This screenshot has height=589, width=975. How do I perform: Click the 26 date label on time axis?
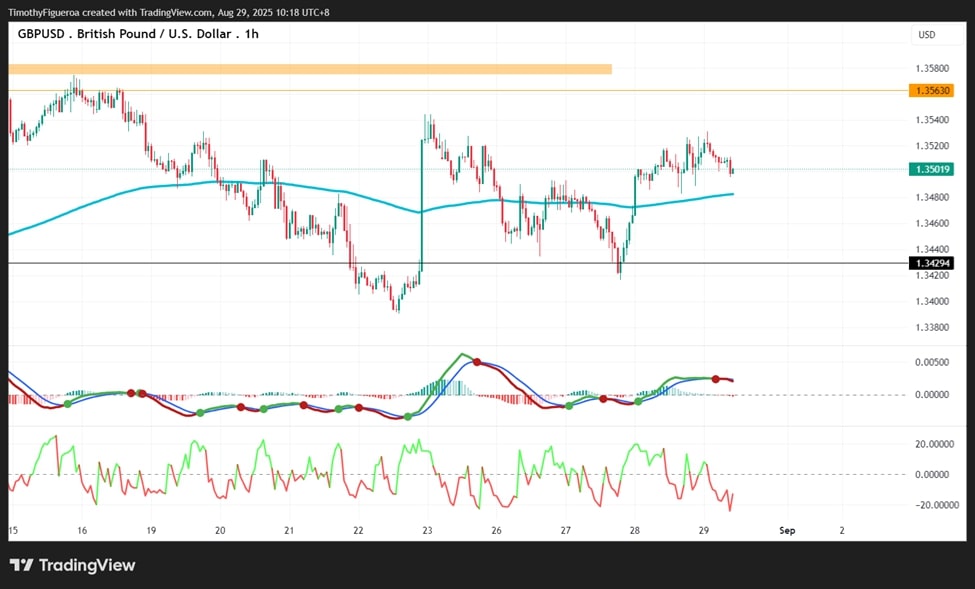click(496, 531)
